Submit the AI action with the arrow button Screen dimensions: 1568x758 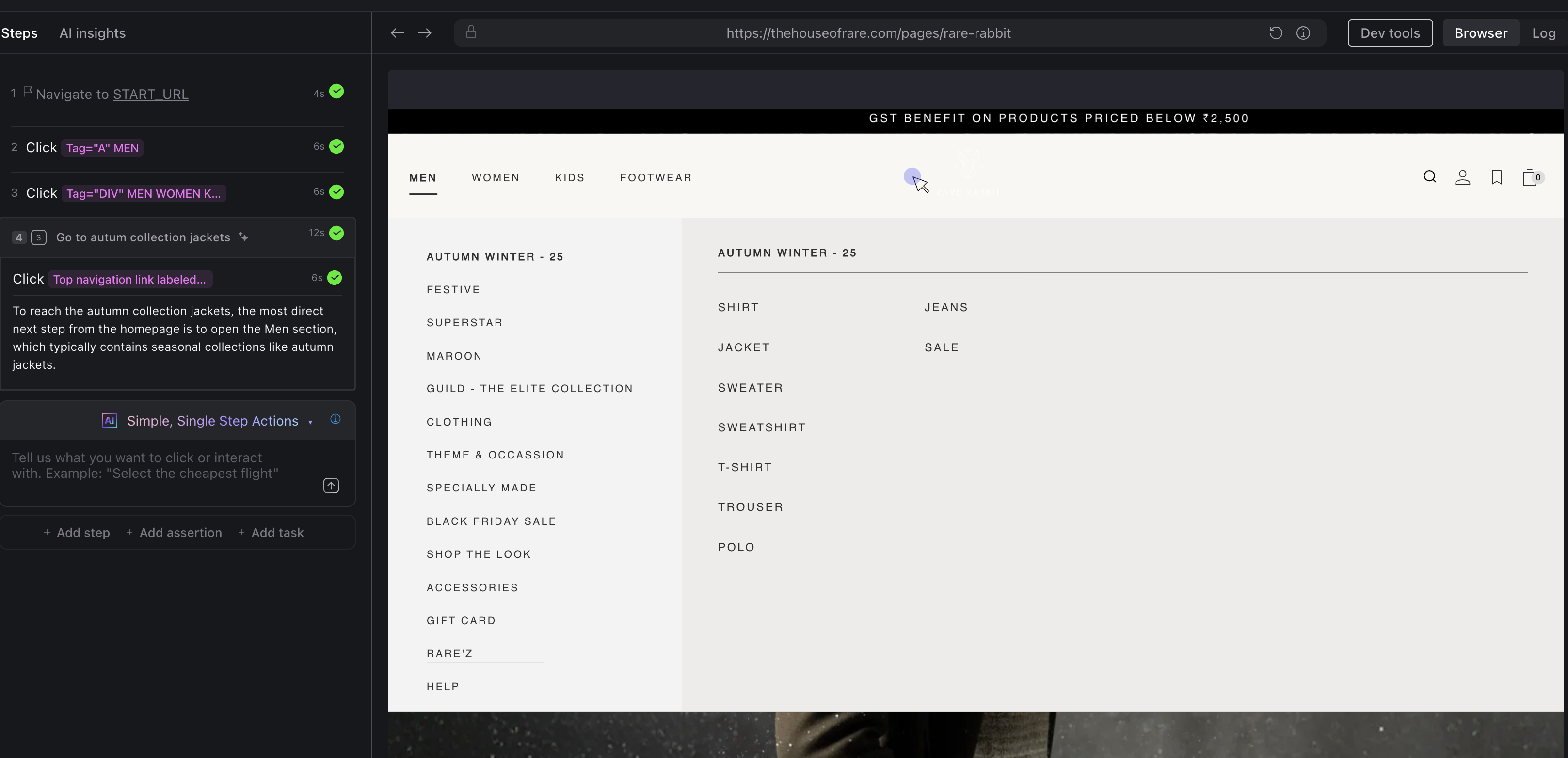tap(331, 486)
